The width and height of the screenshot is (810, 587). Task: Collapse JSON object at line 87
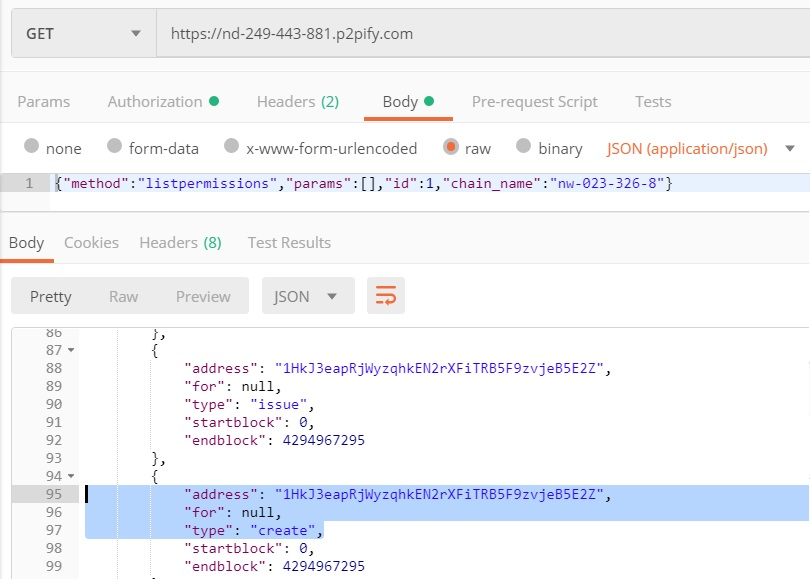[x=71, y=350]
